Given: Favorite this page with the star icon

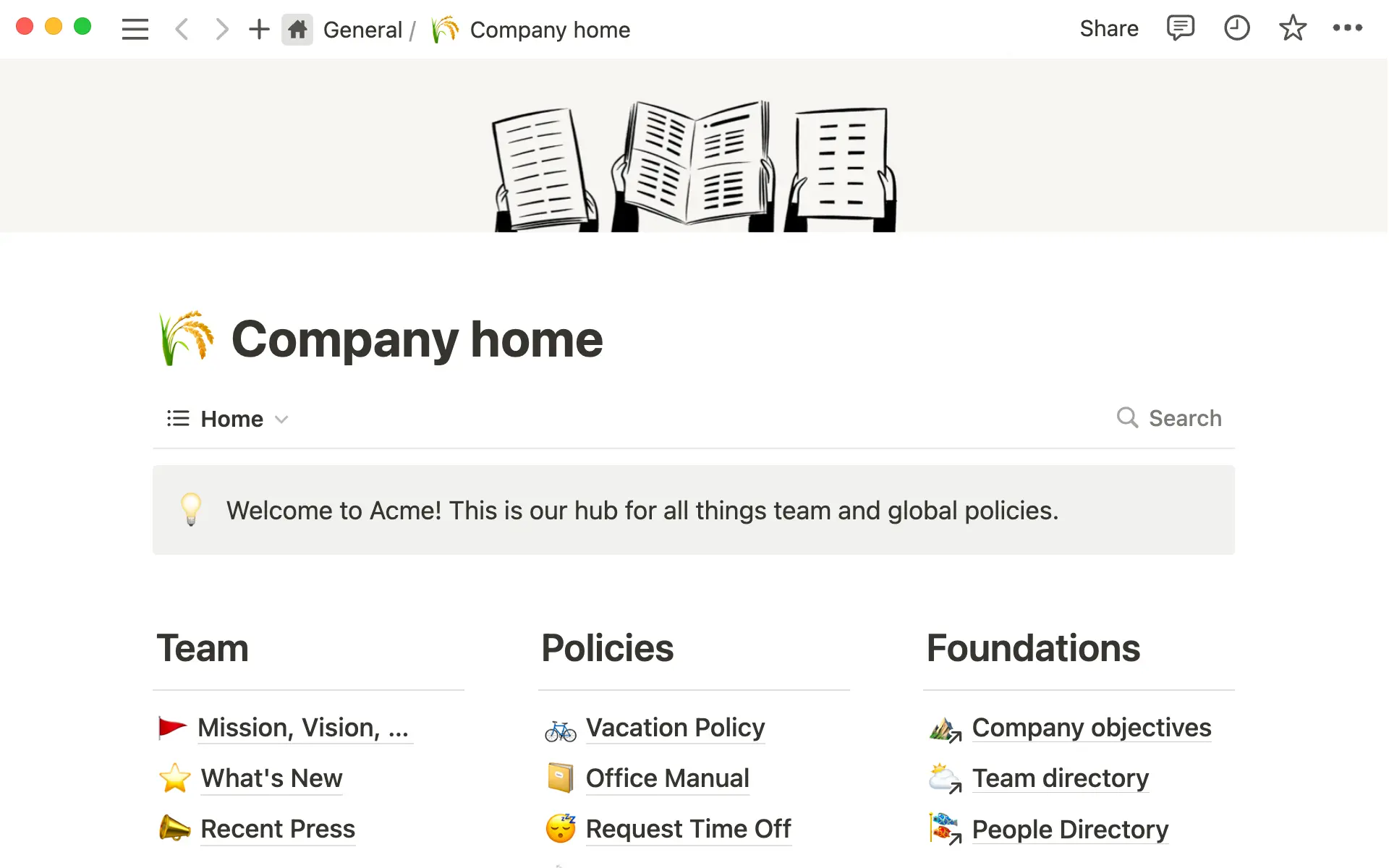Looking at the screenshot, I should [x=1292, y=28].
